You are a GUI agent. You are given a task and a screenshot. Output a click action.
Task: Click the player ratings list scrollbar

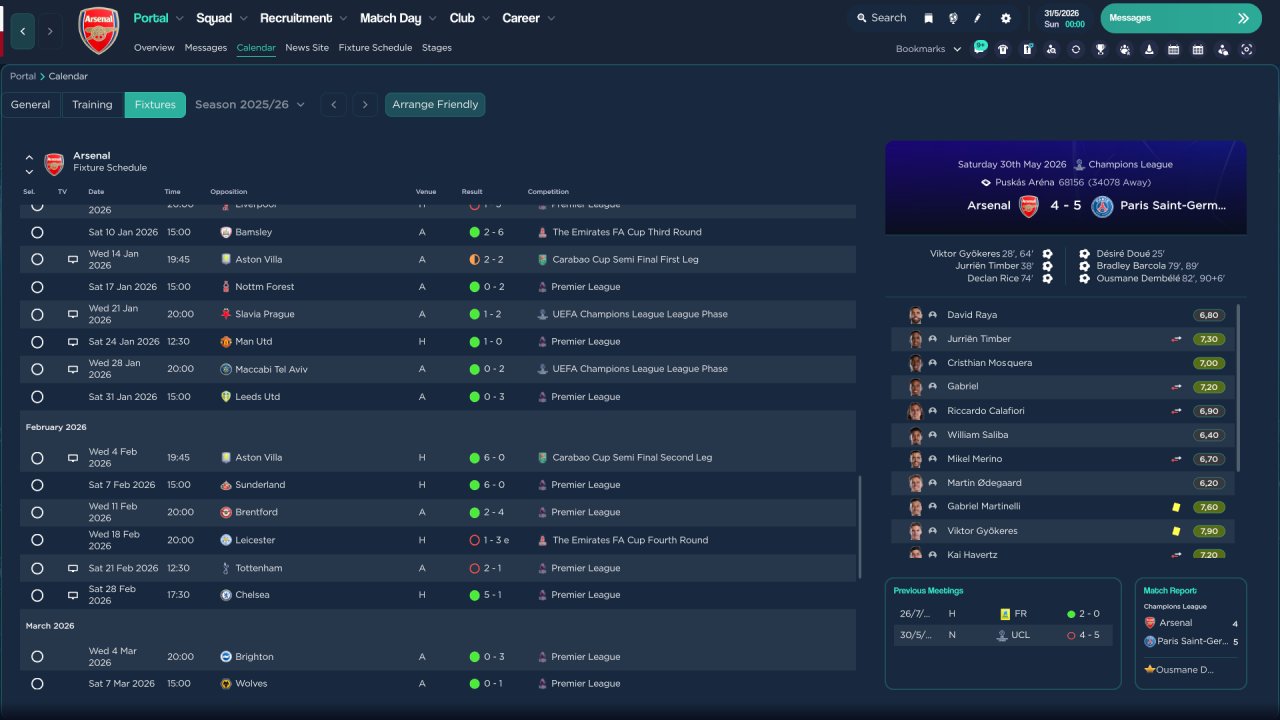click(1238, 387)
